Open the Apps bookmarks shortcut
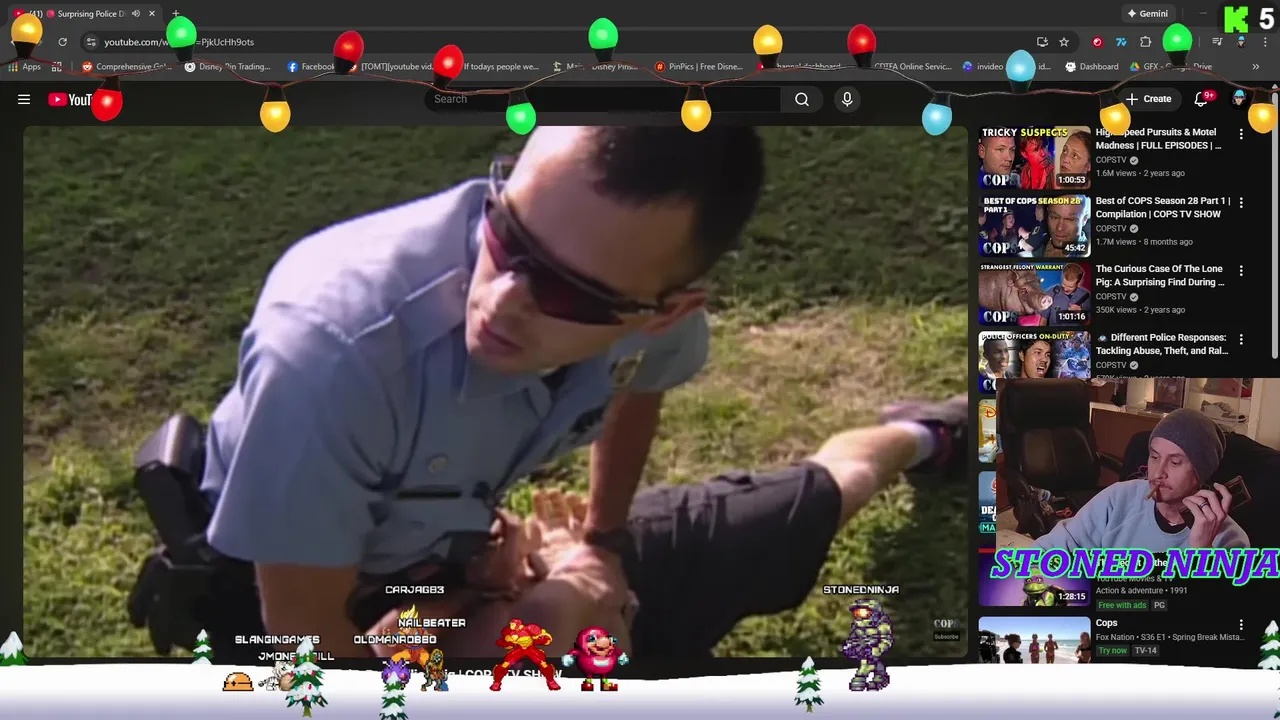1280x720 pixels. point(25,67)
